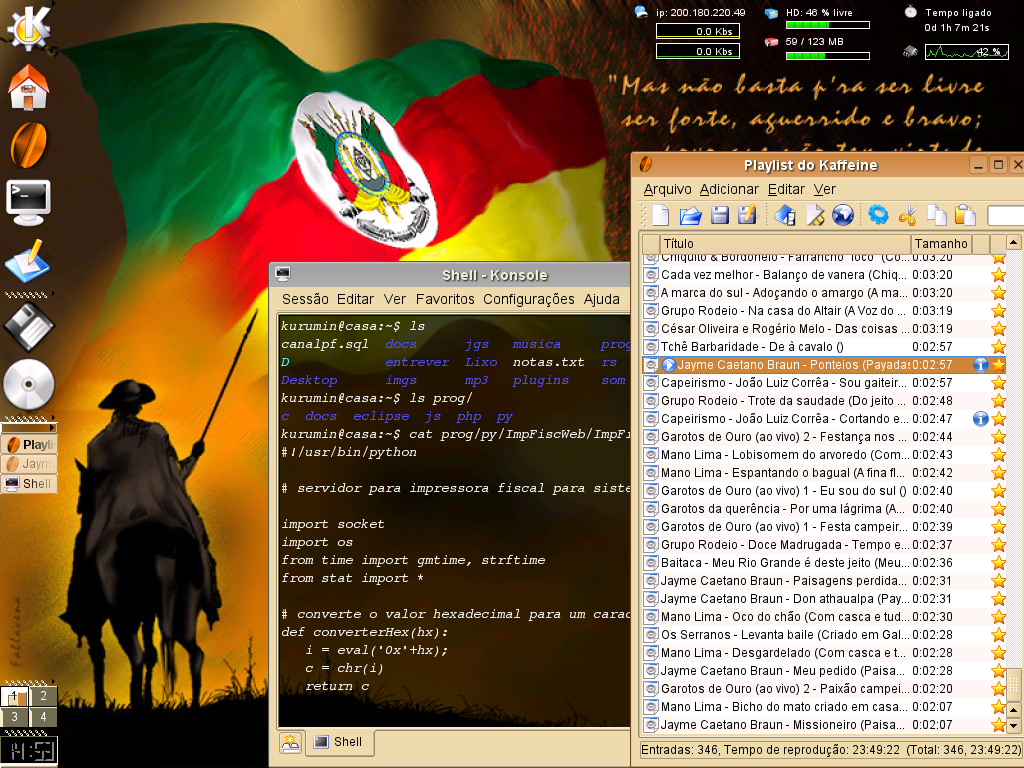The height and width of the screenshot is (768, 1024).
Task: Save the playlist with the floppy disk icon
Action: click(x=719, y=215)
